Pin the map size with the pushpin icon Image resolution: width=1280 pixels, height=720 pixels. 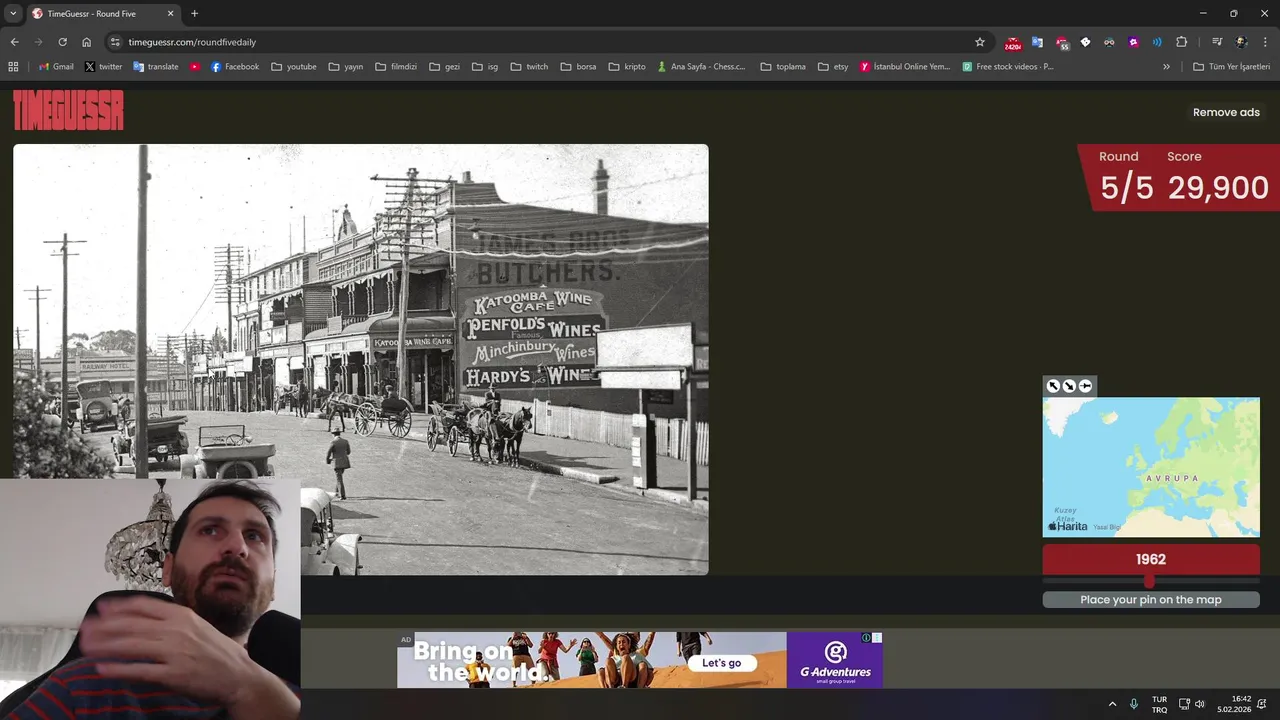click(x=1085, y=386)
